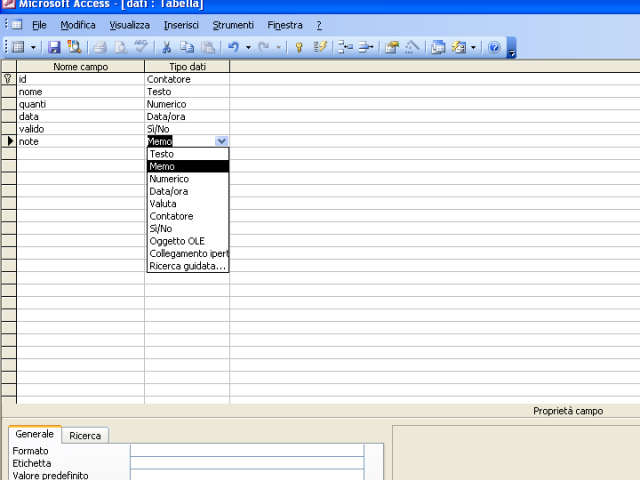Open the Inserisci menu
Image resolution: width=640 pixels, height=480 pixels.
click(181, 24)
